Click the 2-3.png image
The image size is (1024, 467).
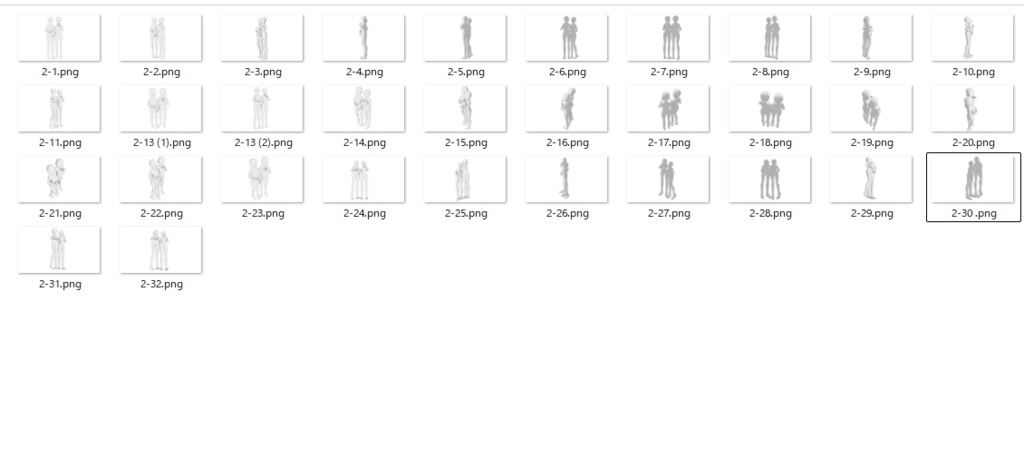(x=263, y=38)
